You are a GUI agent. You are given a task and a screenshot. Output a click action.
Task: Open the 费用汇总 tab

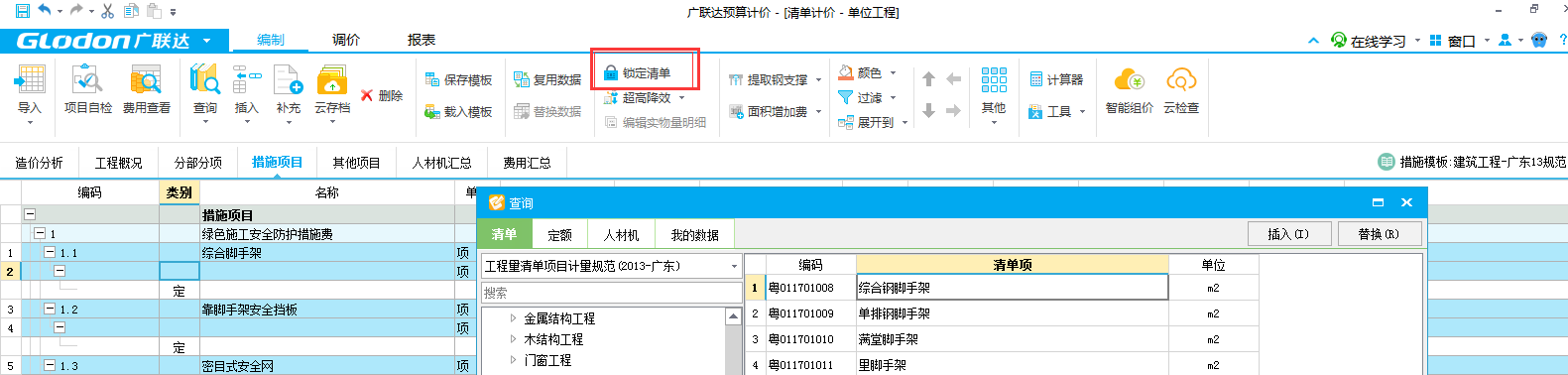[527, 163]
